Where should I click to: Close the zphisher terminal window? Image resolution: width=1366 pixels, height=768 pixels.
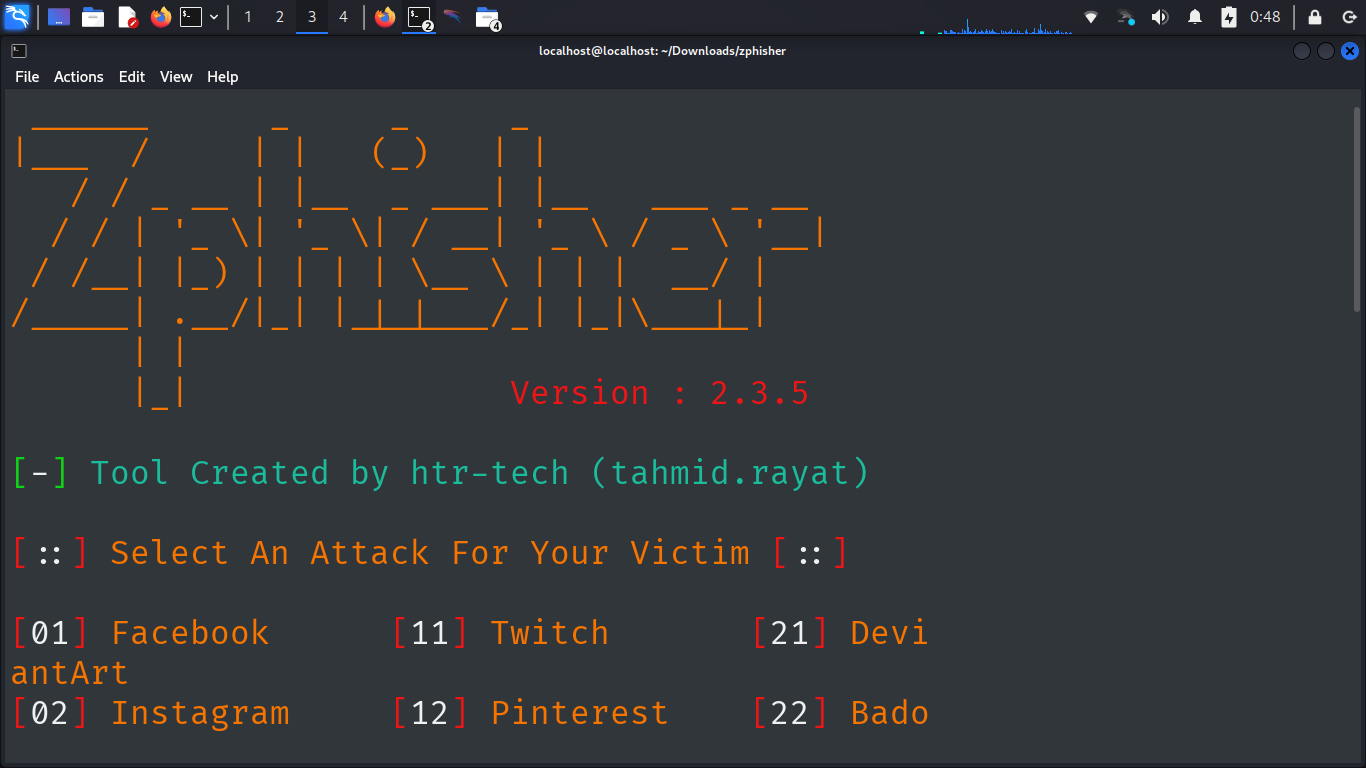coord(1350,51)
